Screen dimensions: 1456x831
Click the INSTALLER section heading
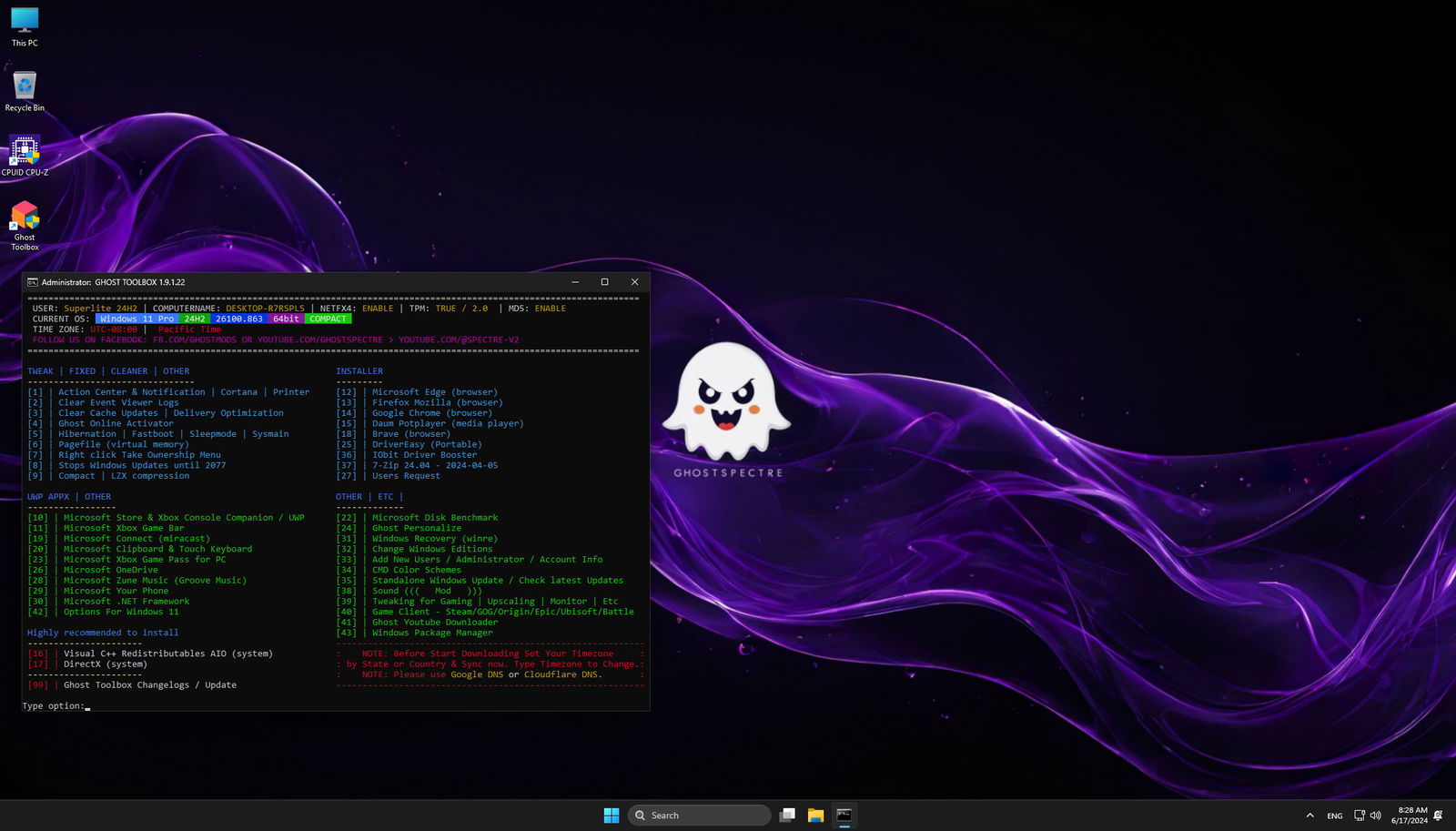tap(359, 371)
